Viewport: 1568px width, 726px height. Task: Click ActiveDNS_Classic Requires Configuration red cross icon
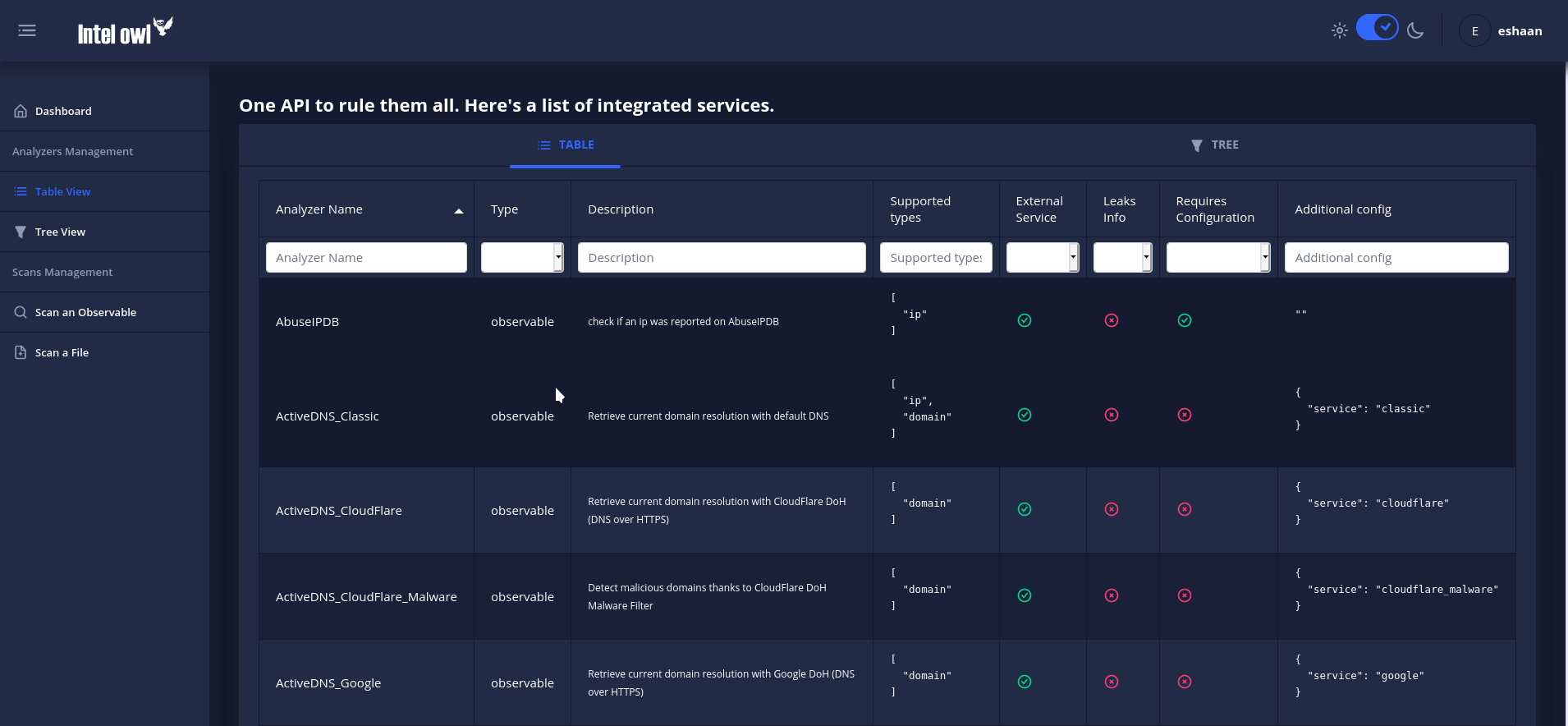(x=1185, y=415)
